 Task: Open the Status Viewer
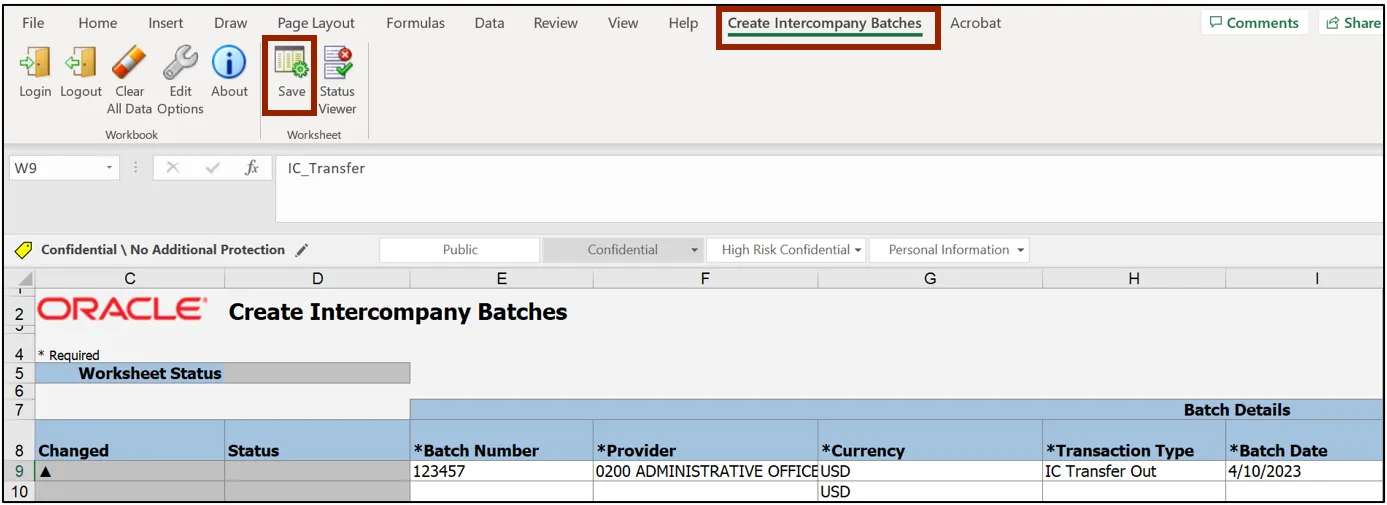pyautogui.click(x=338, y=66)
